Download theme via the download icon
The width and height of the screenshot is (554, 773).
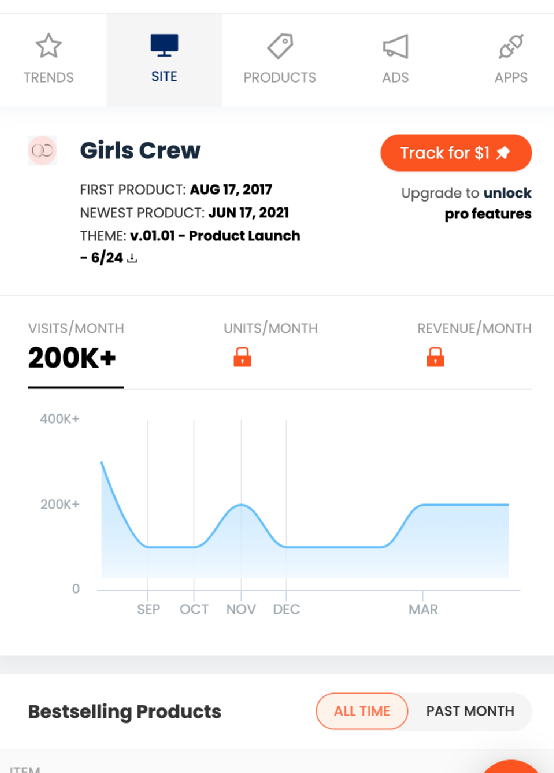tap(132, 258)
